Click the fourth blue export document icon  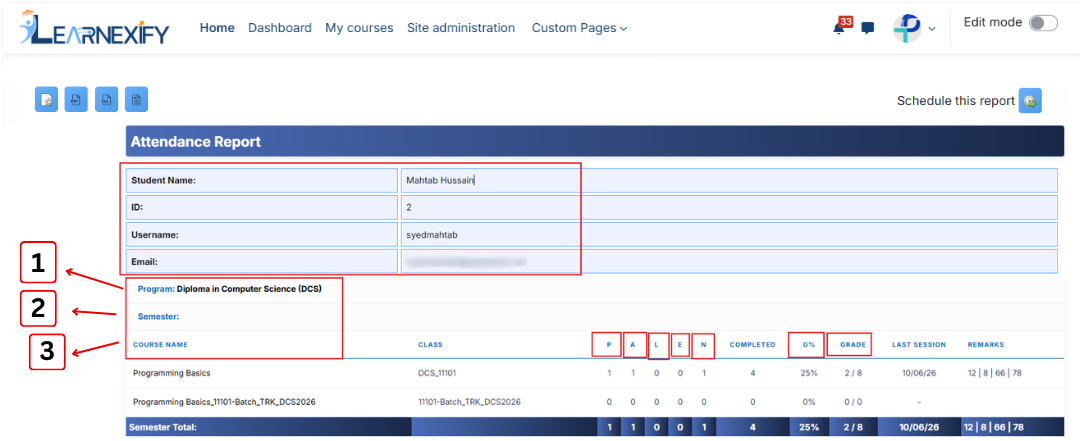coord(136,100)
